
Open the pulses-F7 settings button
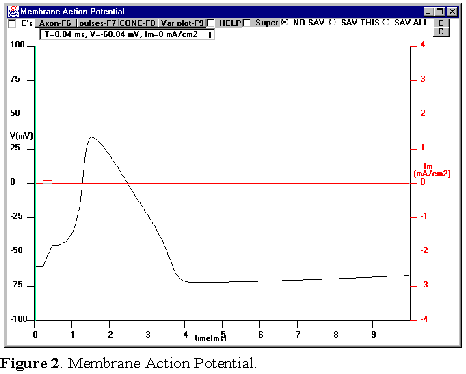tap(97, 23)
